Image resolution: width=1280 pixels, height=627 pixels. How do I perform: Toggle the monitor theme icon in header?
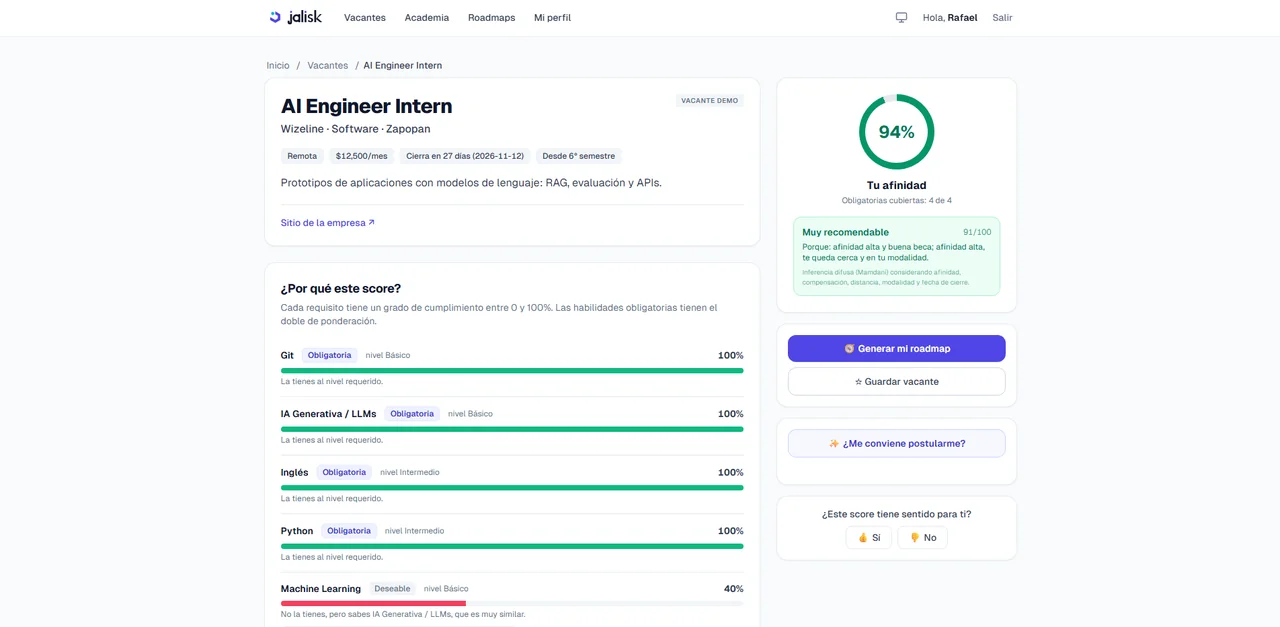[901, 18]
